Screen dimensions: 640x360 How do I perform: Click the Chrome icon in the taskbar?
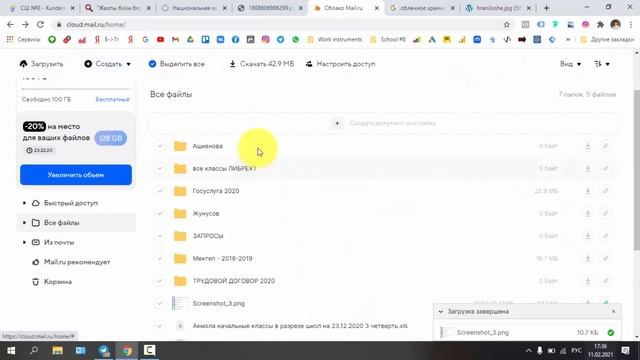[127, 350]
